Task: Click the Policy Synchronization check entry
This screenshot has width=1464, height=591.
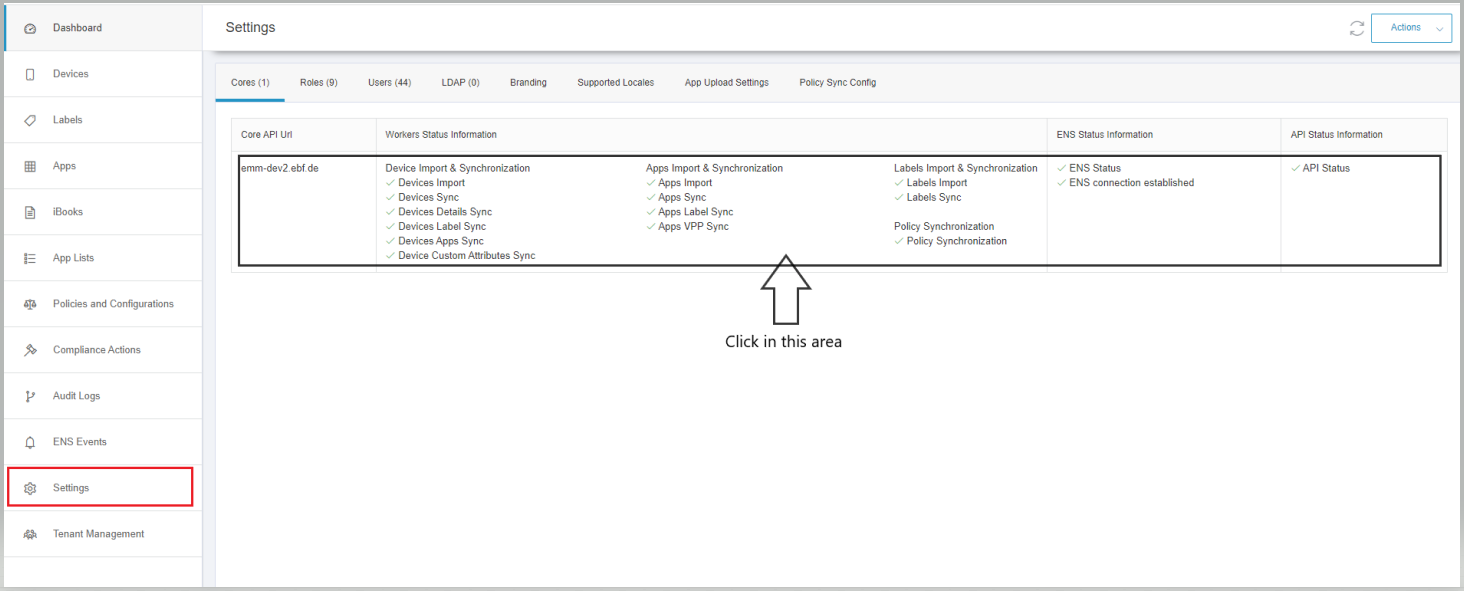Action: click(x=950, y=241)
